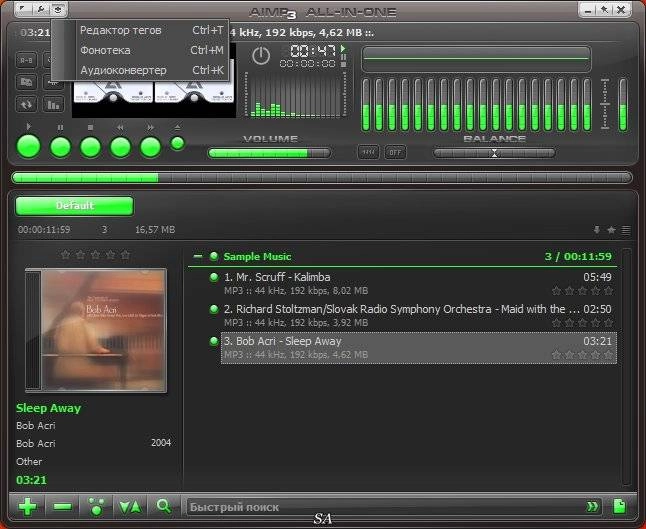Rate Sleep Away with its first star
This screenshot has height=529, width=646.
click(x=556, y=354)
